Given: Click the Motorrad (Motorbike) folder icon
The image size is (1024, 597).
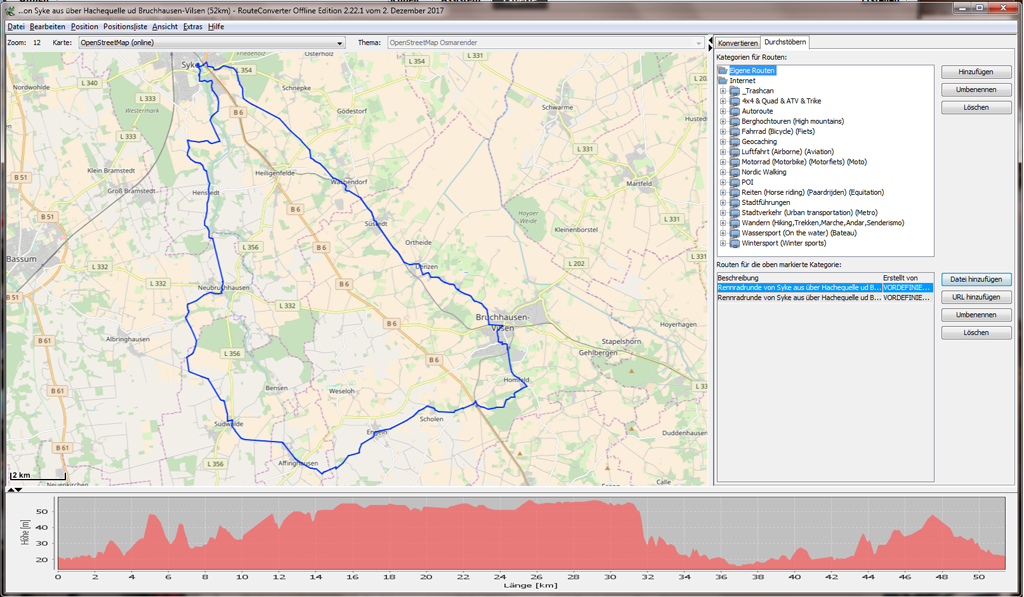Looking at the screenshot, I should 735,162.
